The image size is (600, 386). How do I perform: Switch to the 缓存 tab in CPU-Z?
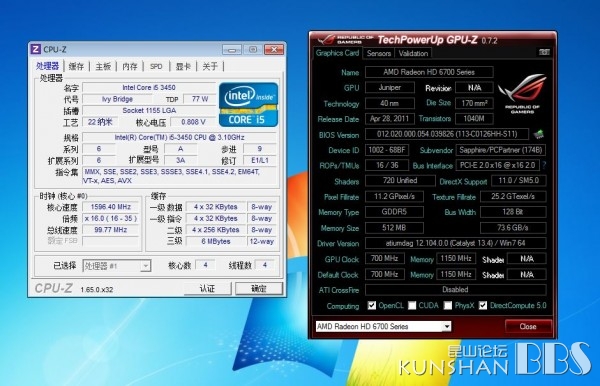click(76, 66)
